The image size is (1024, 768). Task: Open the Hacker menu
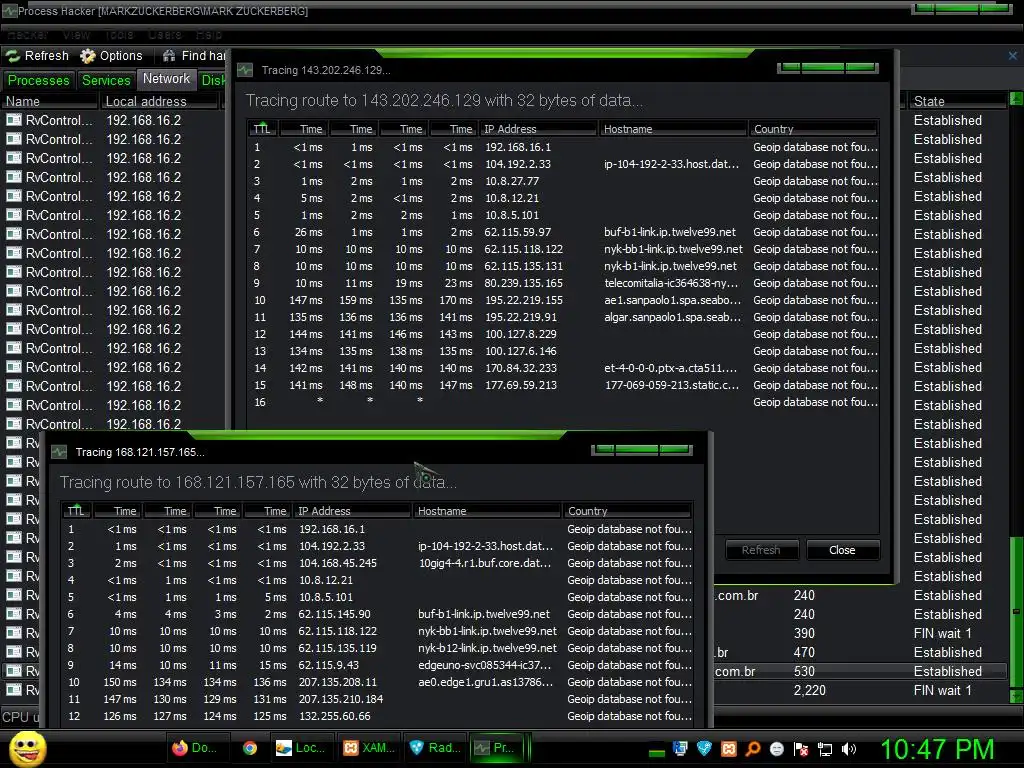27,35
